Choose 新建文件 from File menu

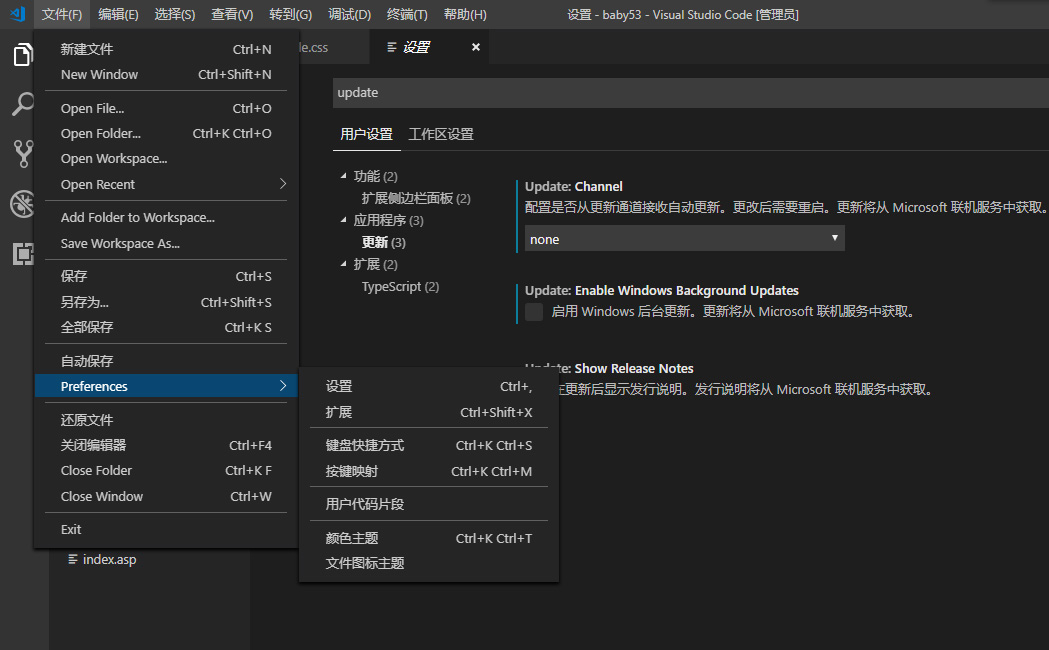166,49
